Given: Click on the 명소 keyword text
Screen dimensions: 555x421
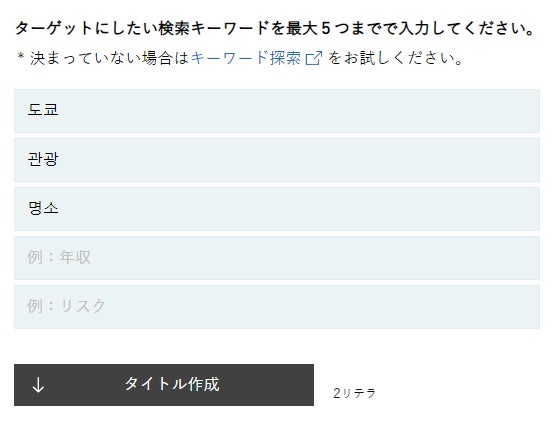Looking at the screenshot, I should tap(43, 208).
